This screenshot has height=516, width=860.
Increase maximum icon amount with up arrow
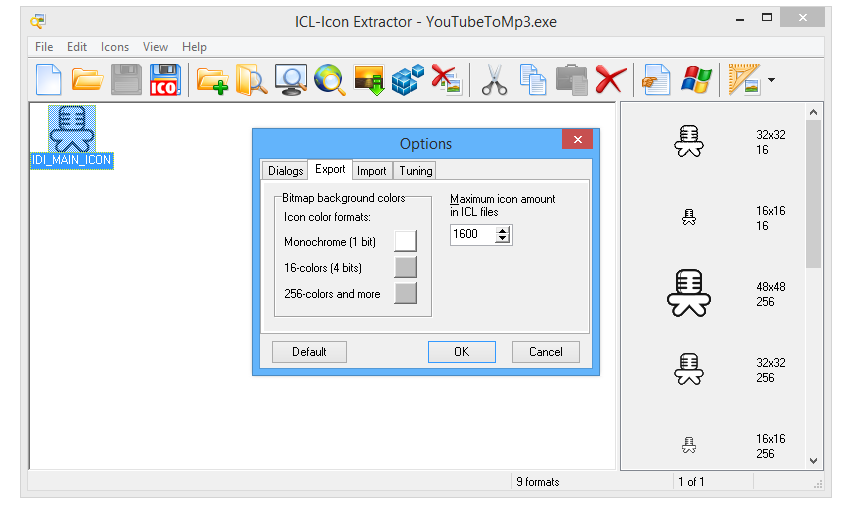(502, 230)
